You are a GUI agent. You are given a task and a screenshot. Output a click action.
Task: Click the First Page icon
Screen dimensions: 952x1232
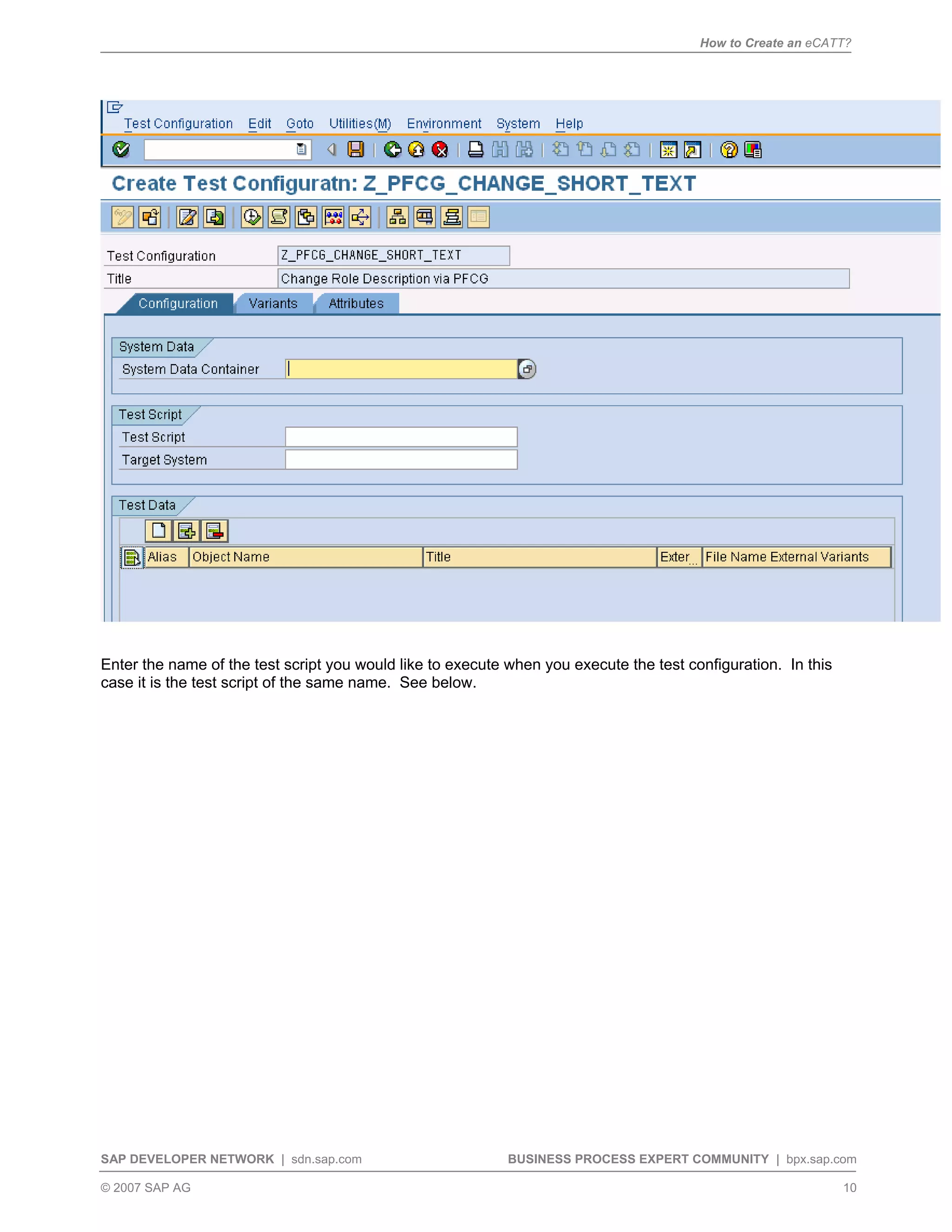pos(561,150)
